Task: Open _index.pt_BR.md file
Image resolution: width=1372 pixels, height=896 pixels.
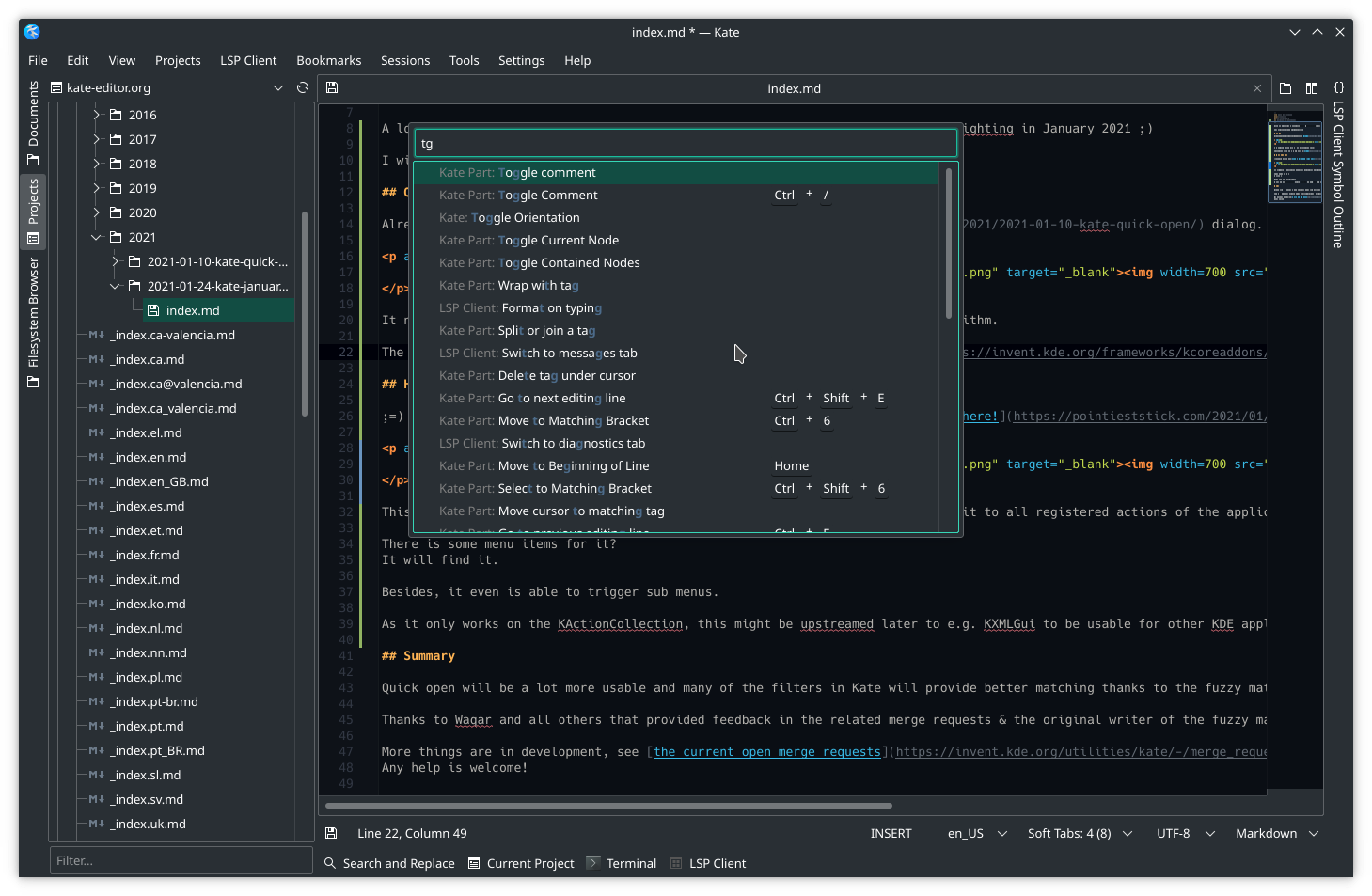Action: coord(157,750)
